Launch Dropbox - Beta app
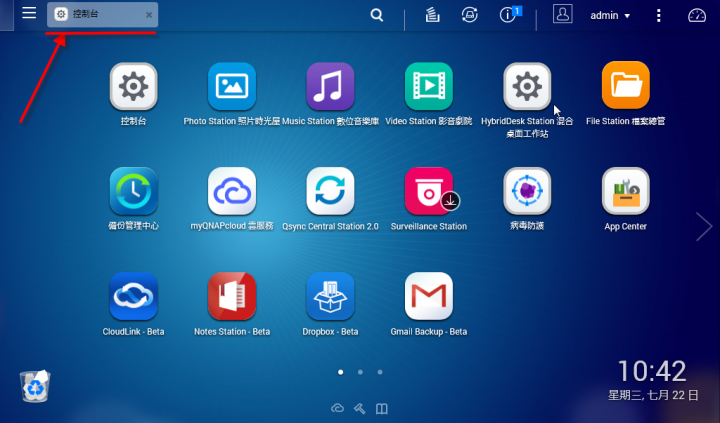Viewport: 720px width, 423px height. pos(330,296)
